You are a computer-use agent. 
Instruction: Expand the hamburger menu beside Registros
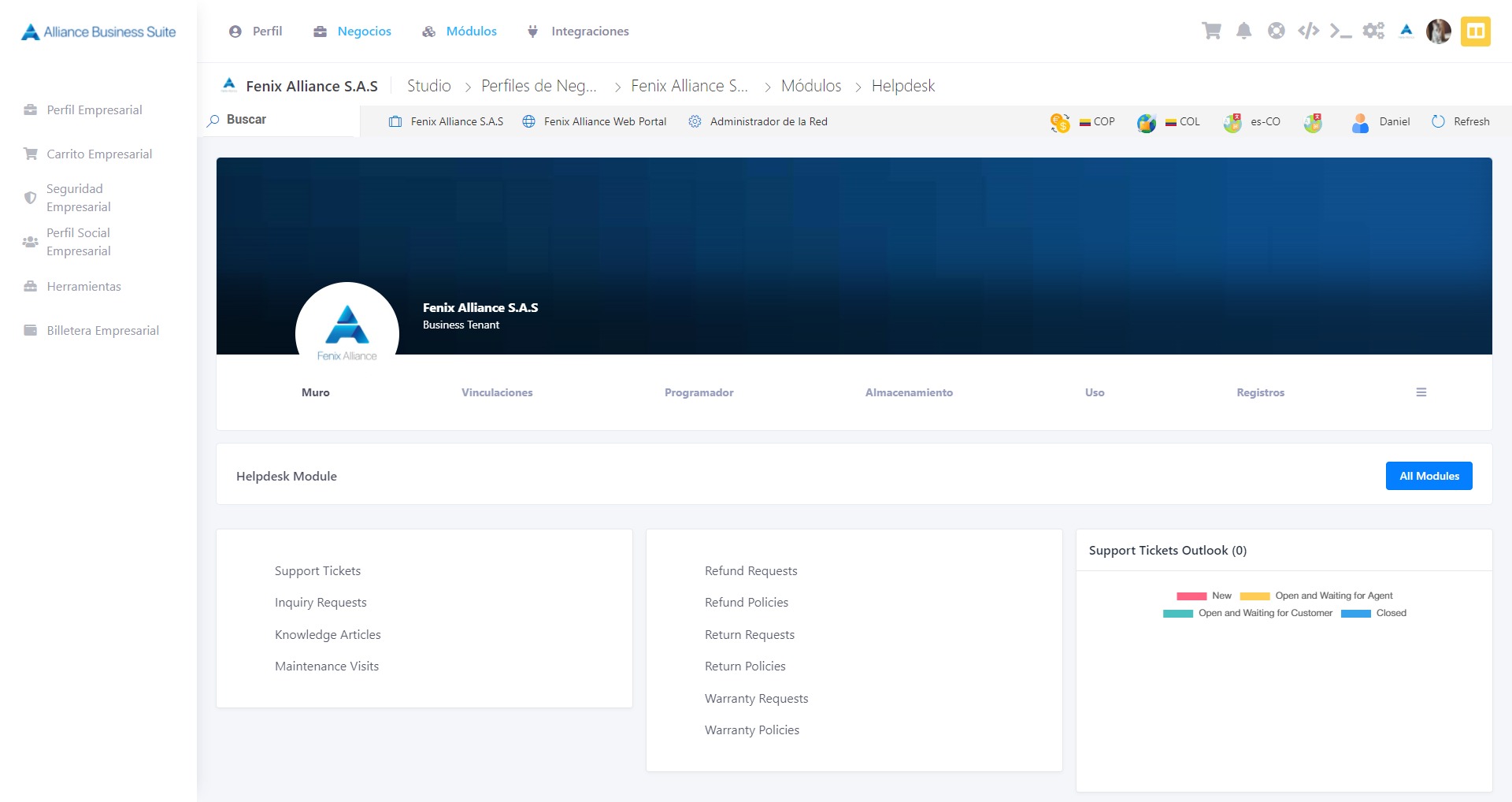[1421, 392]
